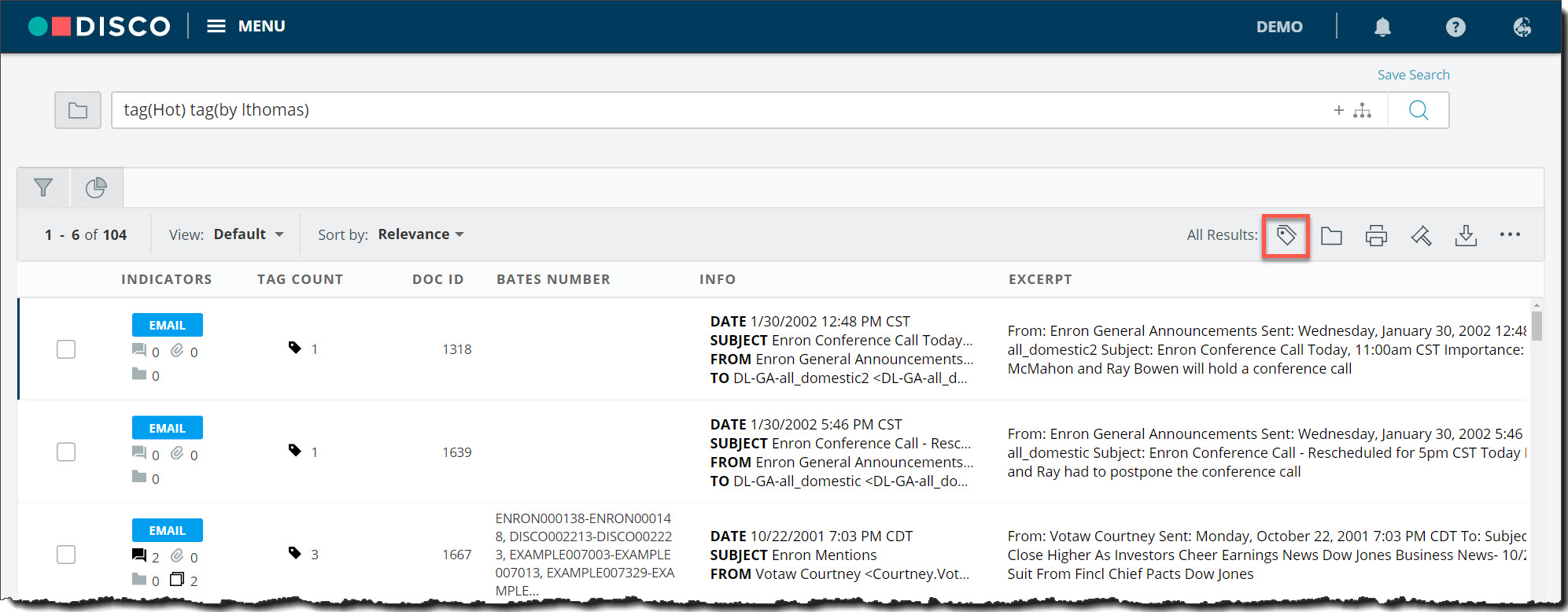This screenshot has height=612, width=1568.
Task: Click the plus icon in the search bar
Action: (1338, 110)
